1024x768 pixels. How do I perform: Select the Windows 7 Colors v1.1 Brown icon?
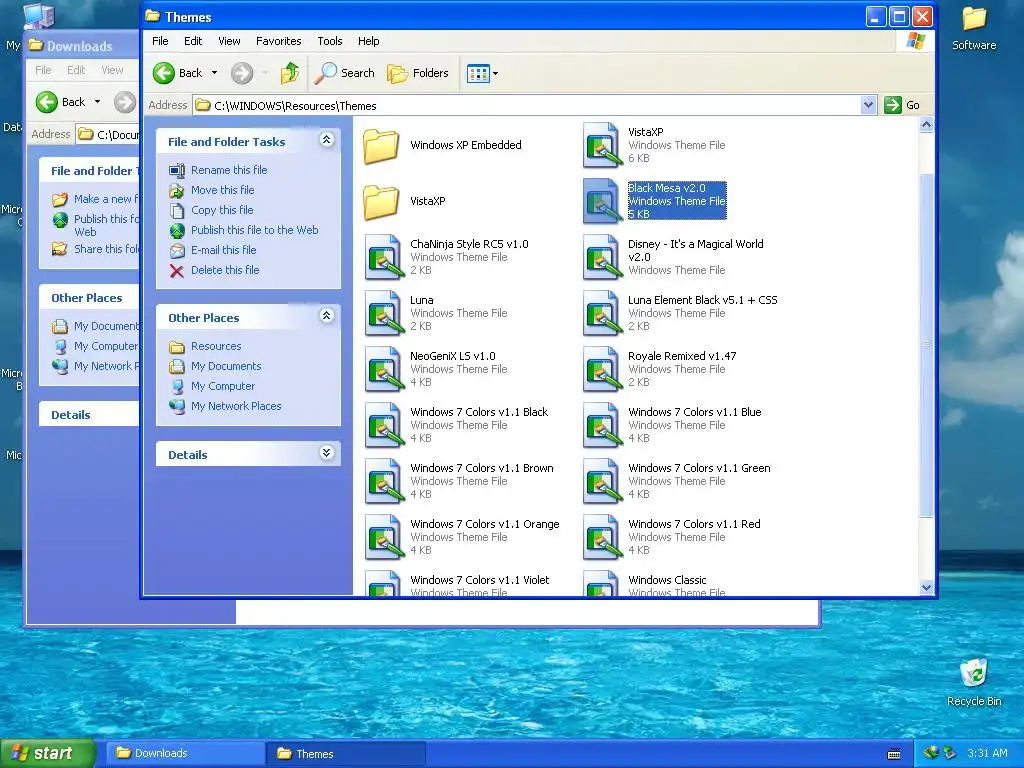click(x=383, y=482)
